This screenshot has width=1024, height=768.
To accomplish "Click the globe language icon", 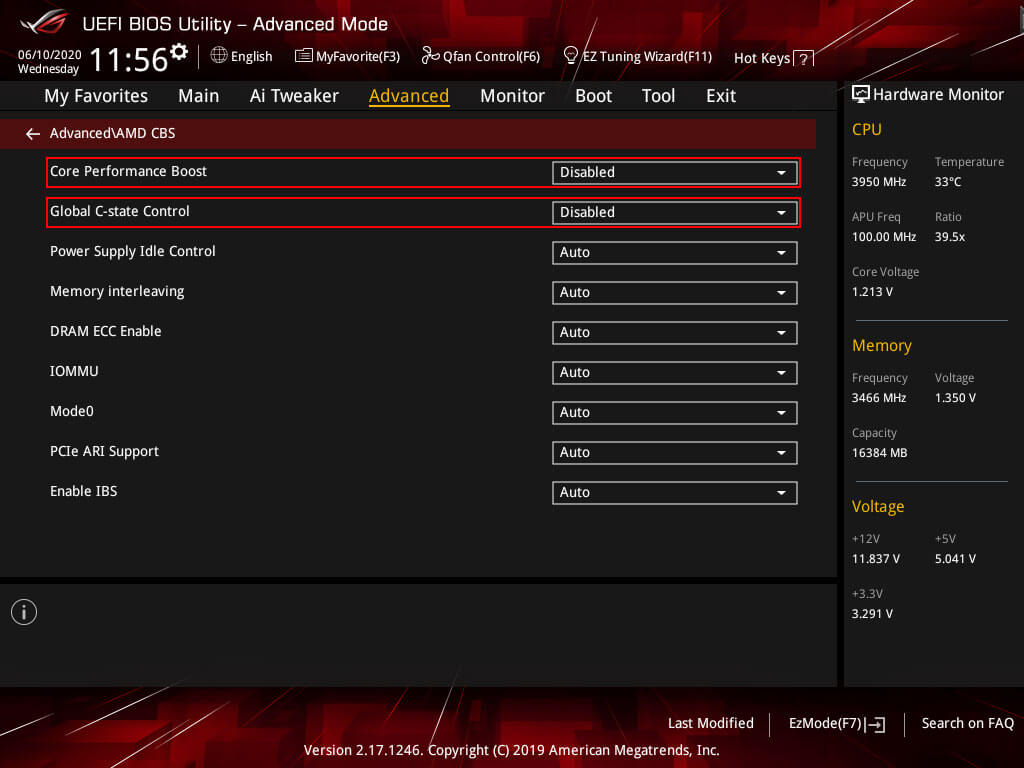I will [219, 56].
